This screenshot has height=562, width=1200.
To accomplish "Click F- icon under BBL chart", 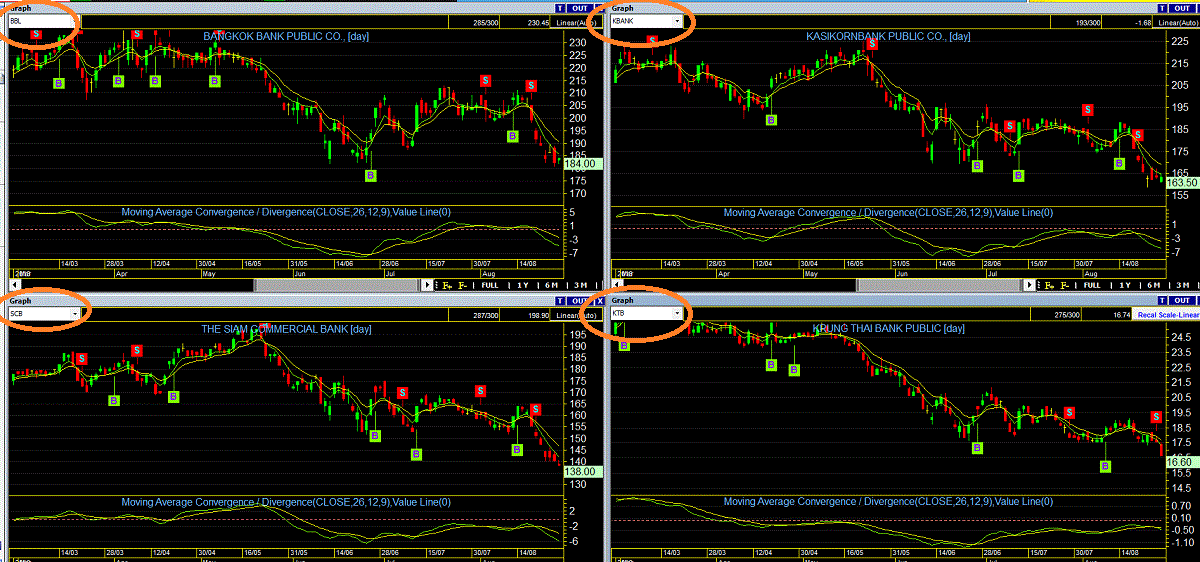I will (x=463, y=285).
